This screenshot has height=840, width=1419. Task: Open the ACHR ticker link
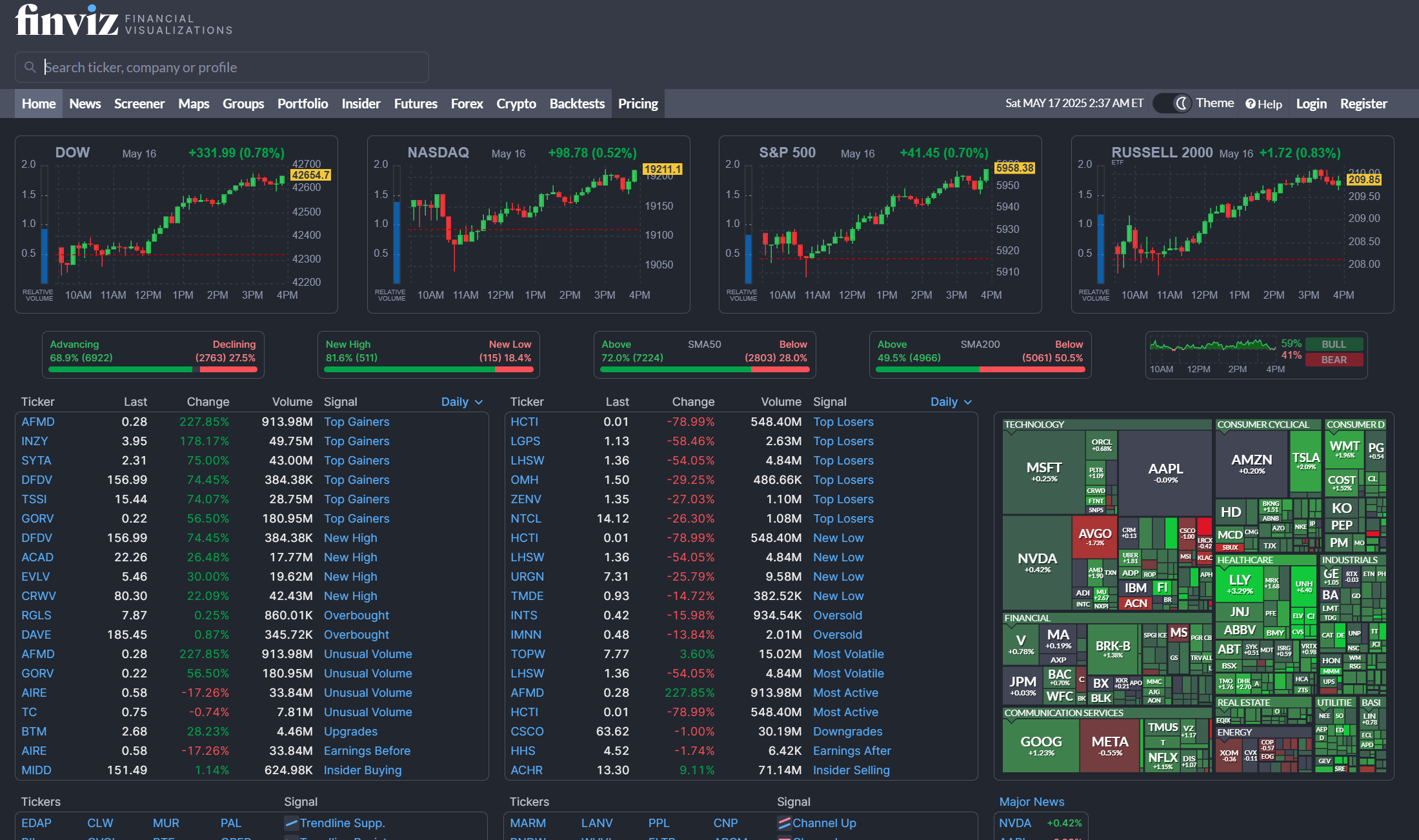point(527,770)
